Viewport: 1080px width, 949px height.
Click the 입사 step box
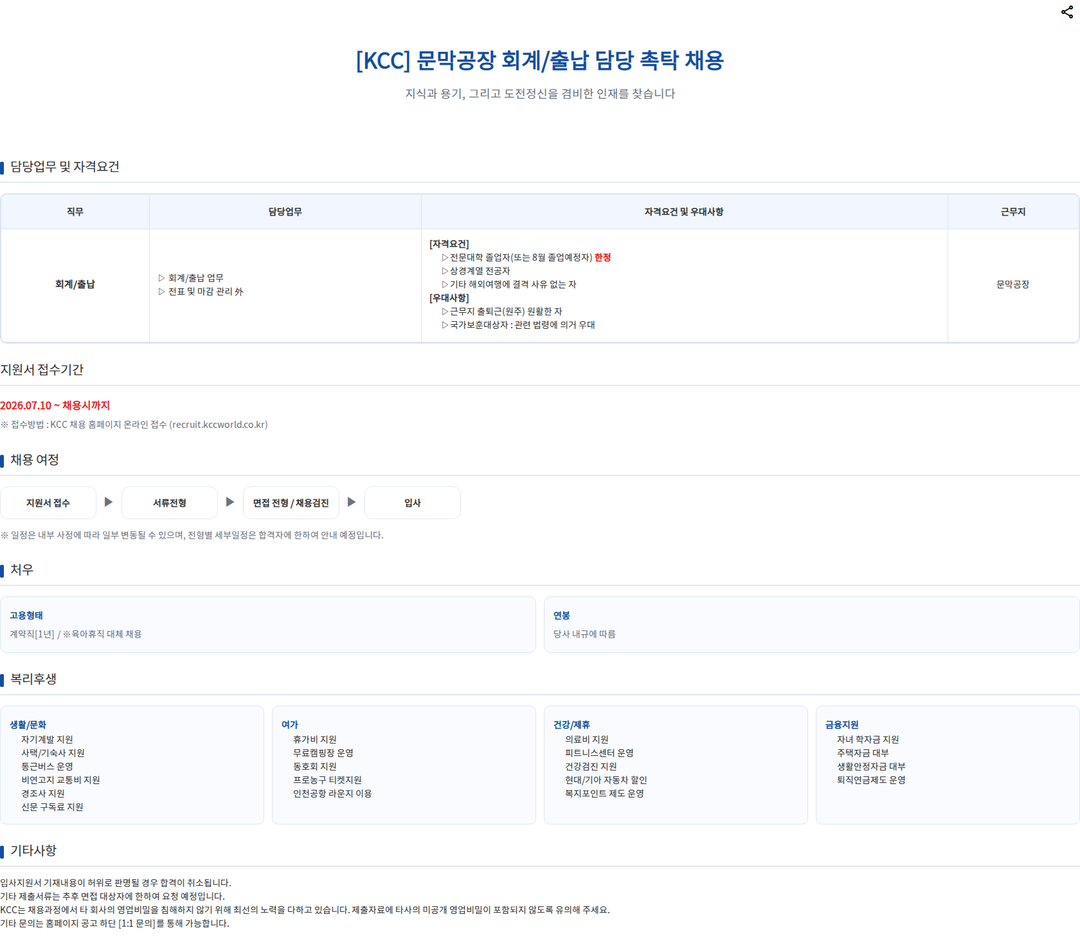413,503
